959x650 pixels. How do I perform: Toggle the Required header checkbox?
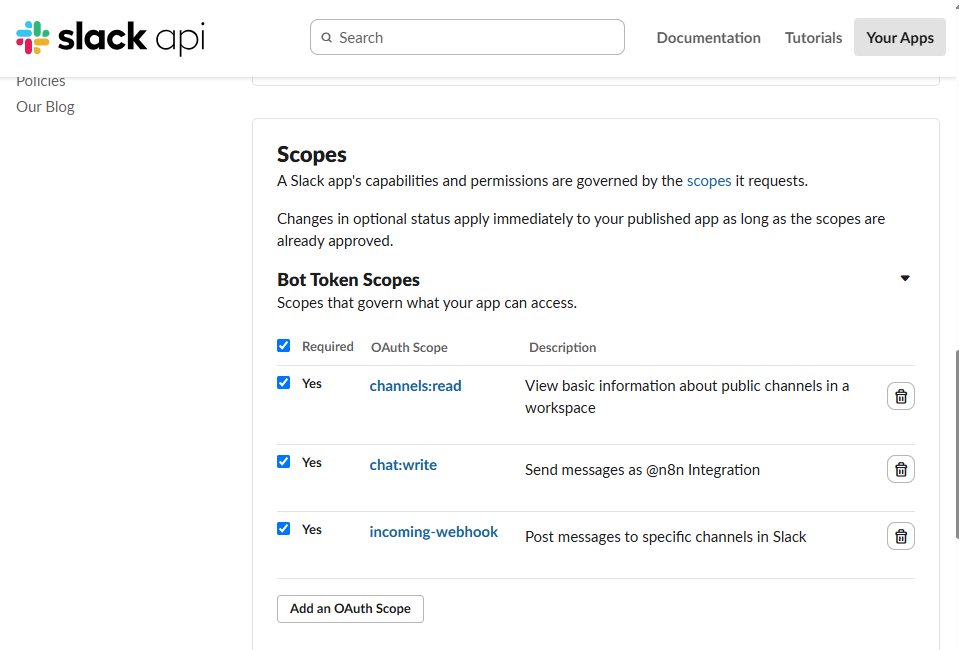pos(284,345)
